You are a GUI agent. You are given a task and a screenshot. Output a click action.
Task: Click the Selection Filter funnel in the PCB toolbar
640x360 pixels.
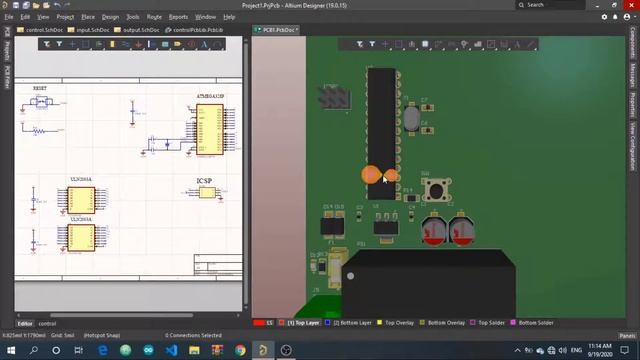(360, 44)
